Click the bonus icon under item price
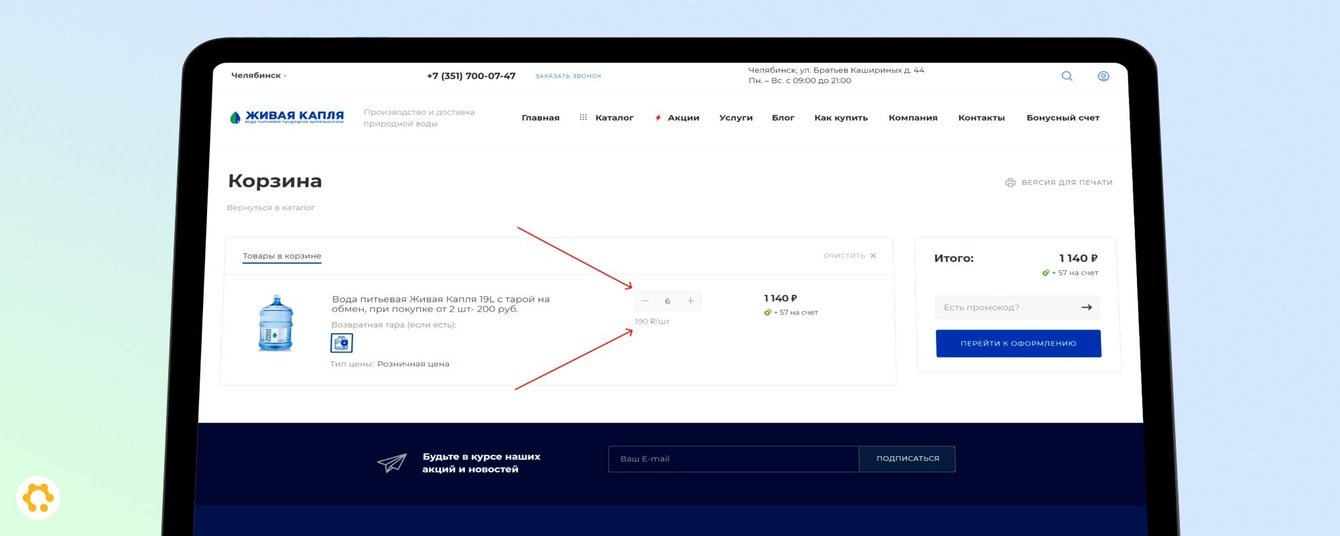 pyautogui.click(x=768, y=312)
